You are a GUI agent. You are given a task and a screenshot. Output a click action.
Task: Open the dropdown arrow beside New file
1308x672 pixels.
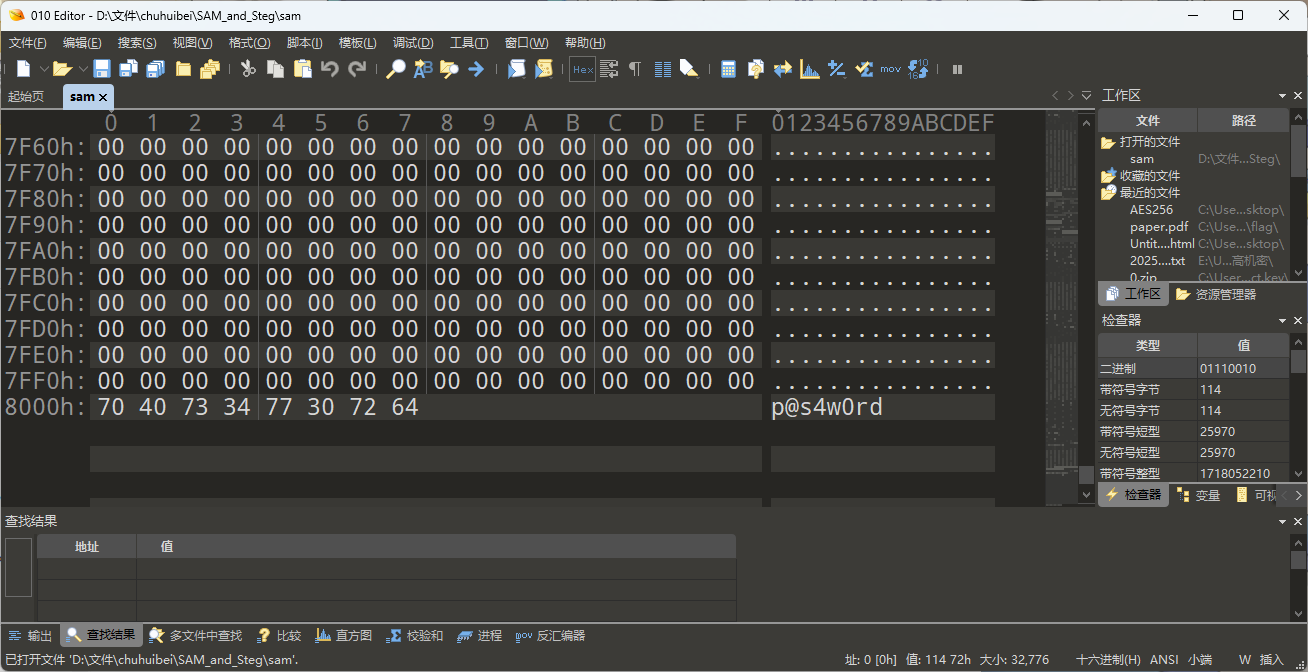[x=44, y=69]
